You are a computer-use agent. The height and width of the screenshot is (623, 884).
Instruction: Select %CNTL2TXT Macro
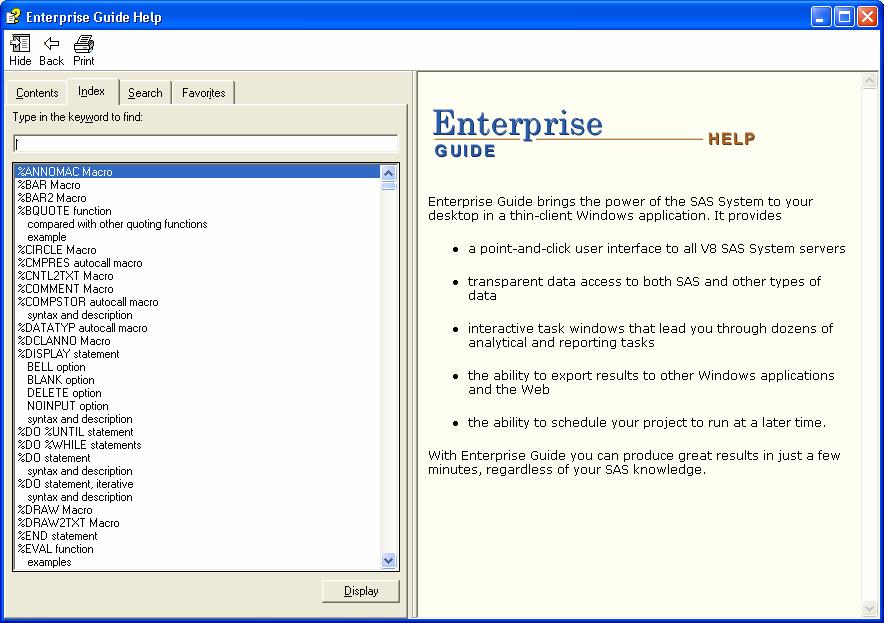tap(65, 276)
